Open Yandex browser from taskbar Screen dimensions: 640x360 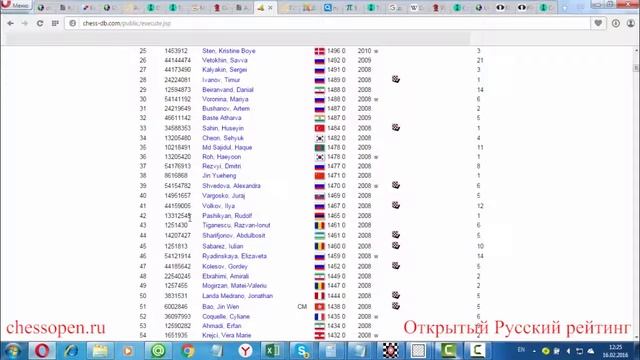tap(245, 351)
